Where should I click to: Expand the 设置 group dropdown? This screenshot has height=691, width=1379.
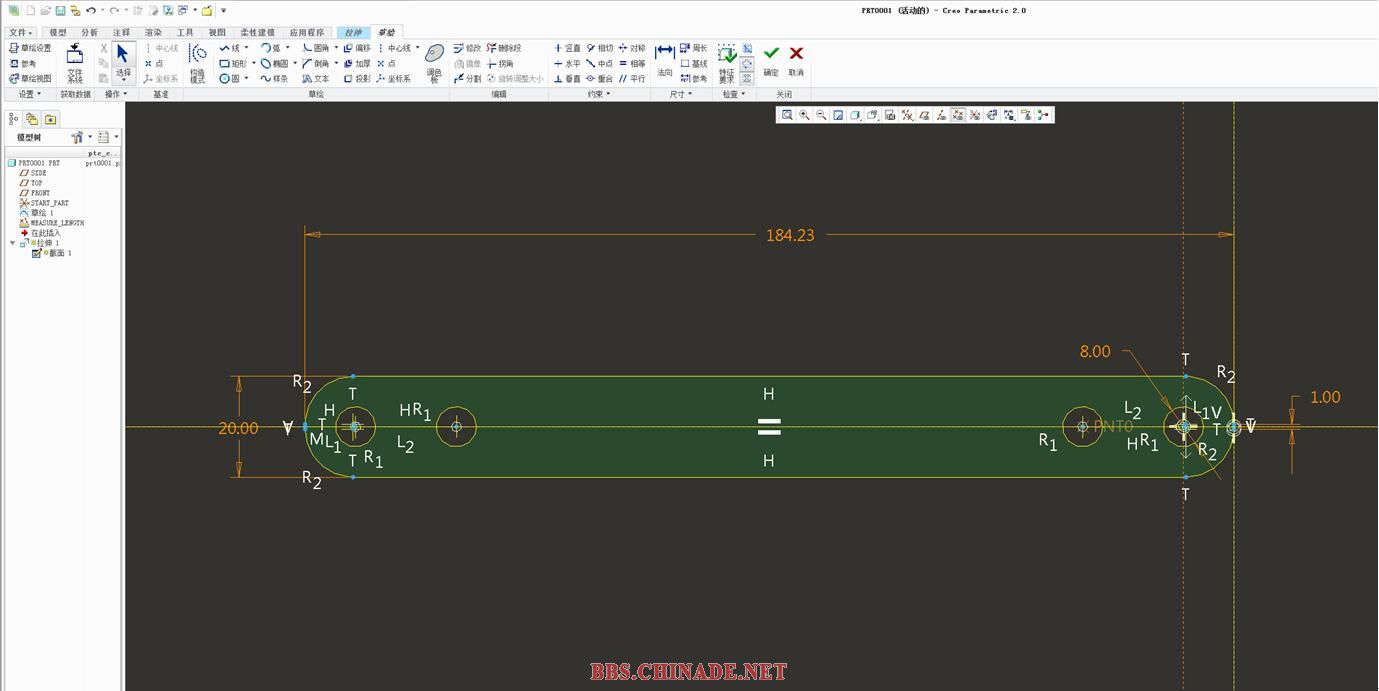(x=29, y=94)
